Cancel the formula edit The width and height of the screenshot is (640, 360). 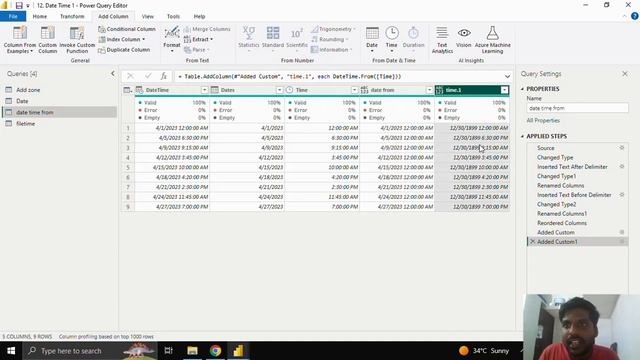pyautogui.click(x=130, y=76)
